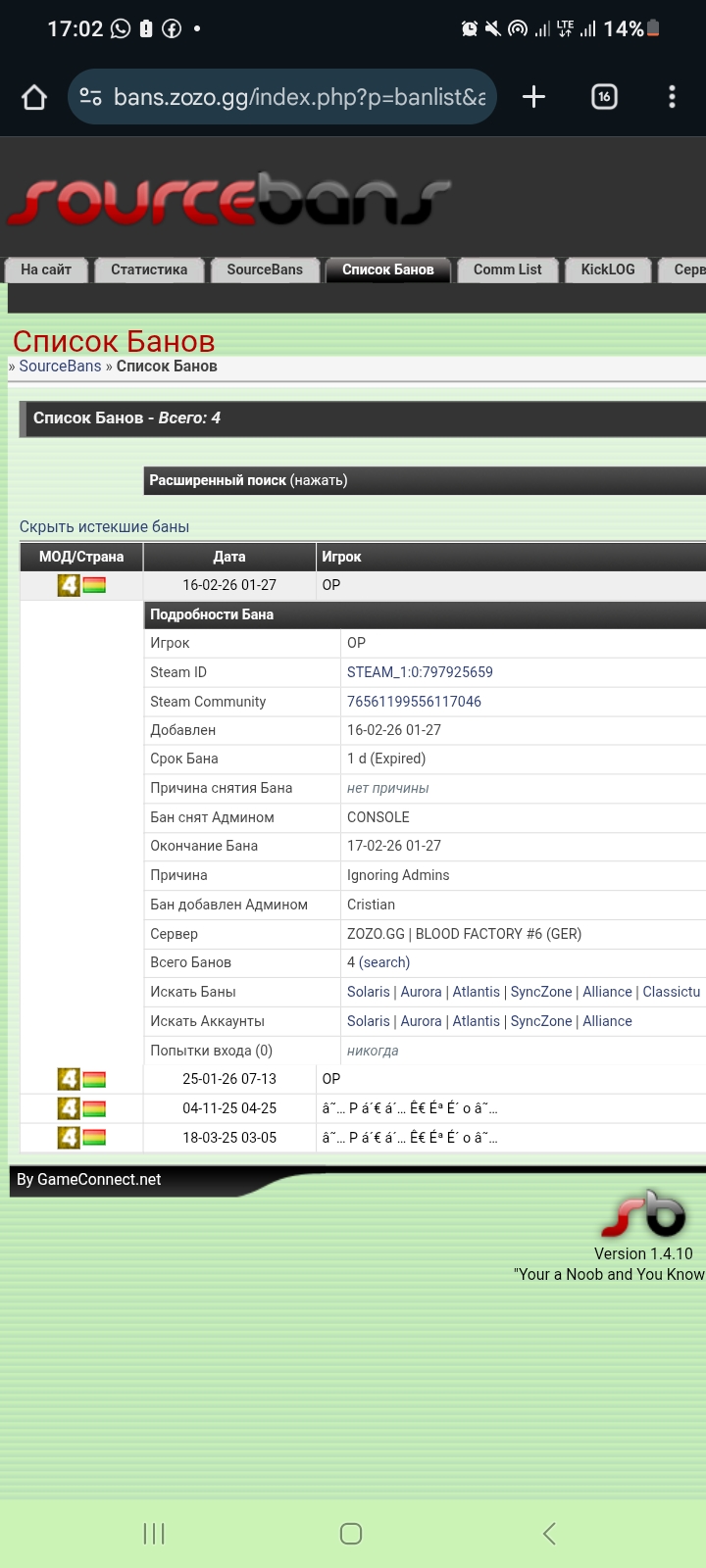Tap the Android back navigation button
The image size is (706, 1568).
click(x=549, y=1534)
